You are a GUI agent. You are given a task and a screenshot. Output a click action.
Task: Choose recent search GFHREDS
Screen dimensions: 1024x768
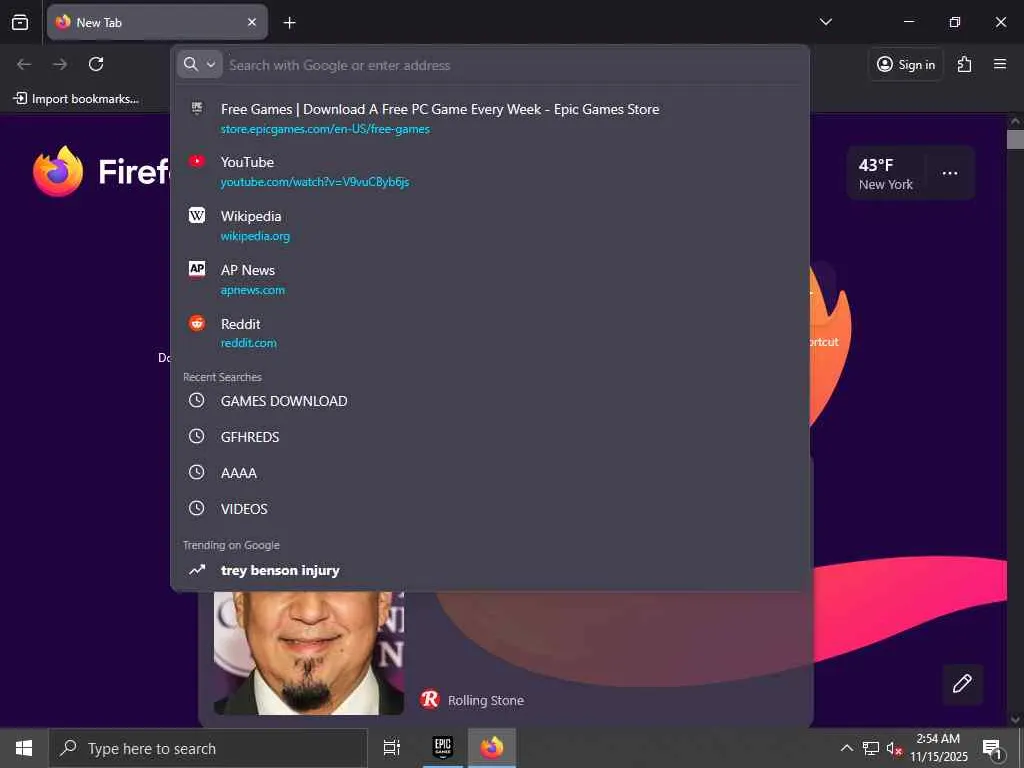point(490,437)
